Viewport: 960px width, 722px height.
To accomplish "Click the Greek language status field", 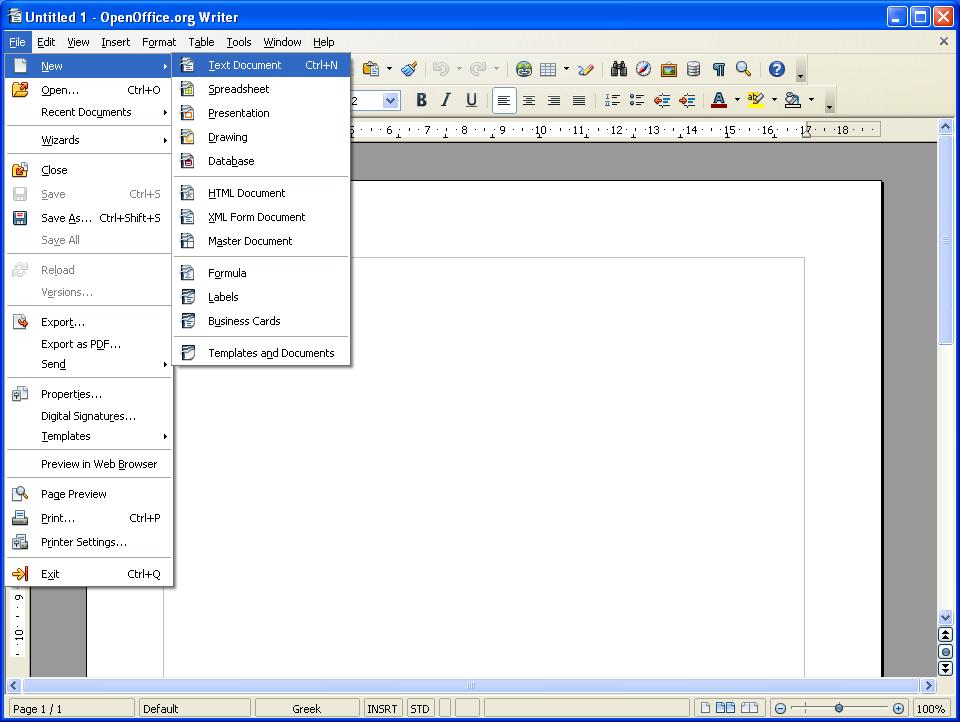I will (x=307, y=709).
